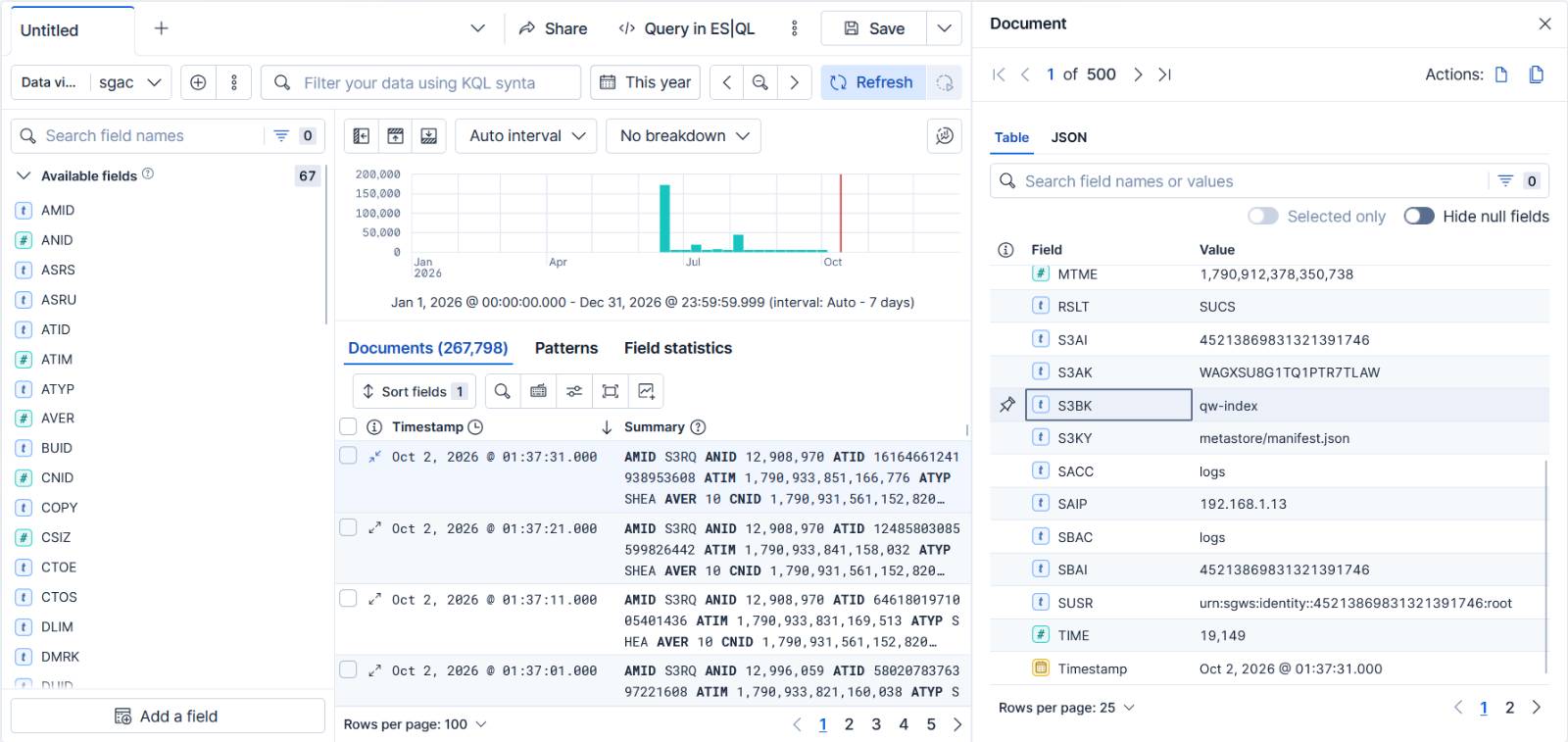
Task: Toggle the Selected only switch
Action: (x=1262, y=216)
